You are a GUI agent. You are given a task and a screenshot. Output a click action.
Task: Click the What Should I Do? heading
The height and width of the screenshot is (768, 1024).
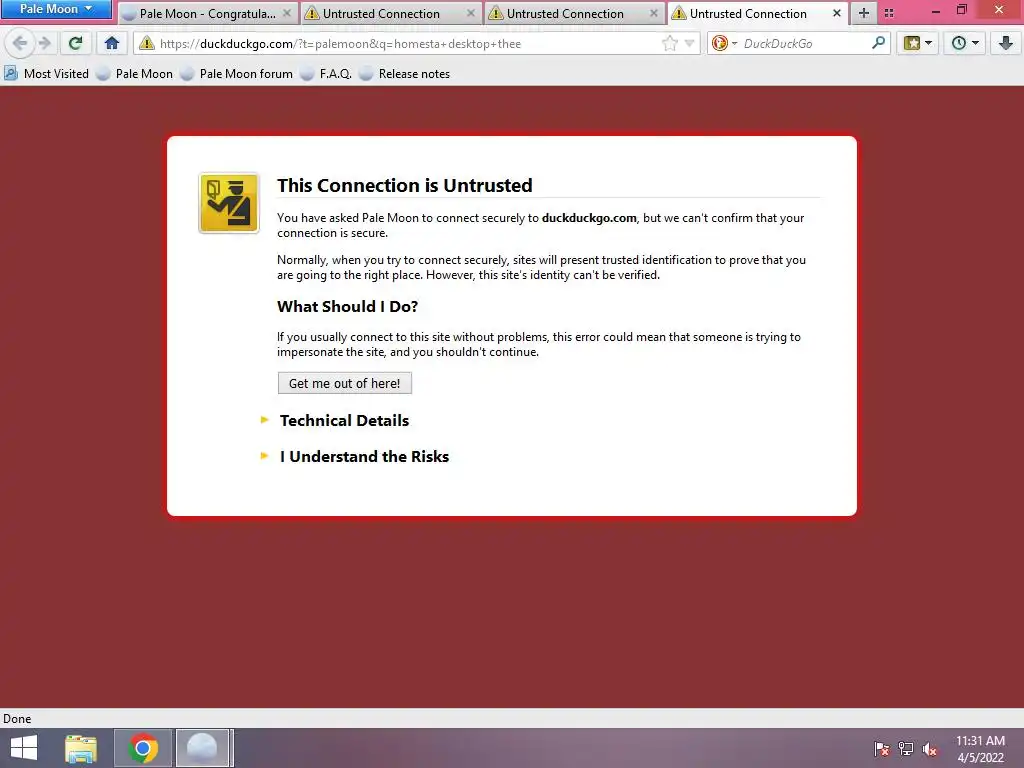coord(347,306)
